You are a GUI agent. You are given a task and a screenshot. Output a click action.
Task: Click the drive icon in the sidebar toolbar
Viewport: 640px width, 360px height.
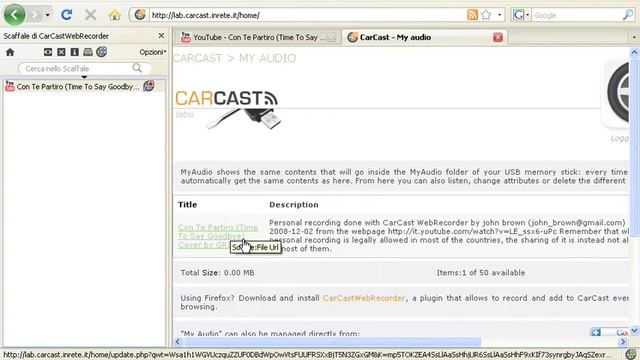(x=88, y=52)
